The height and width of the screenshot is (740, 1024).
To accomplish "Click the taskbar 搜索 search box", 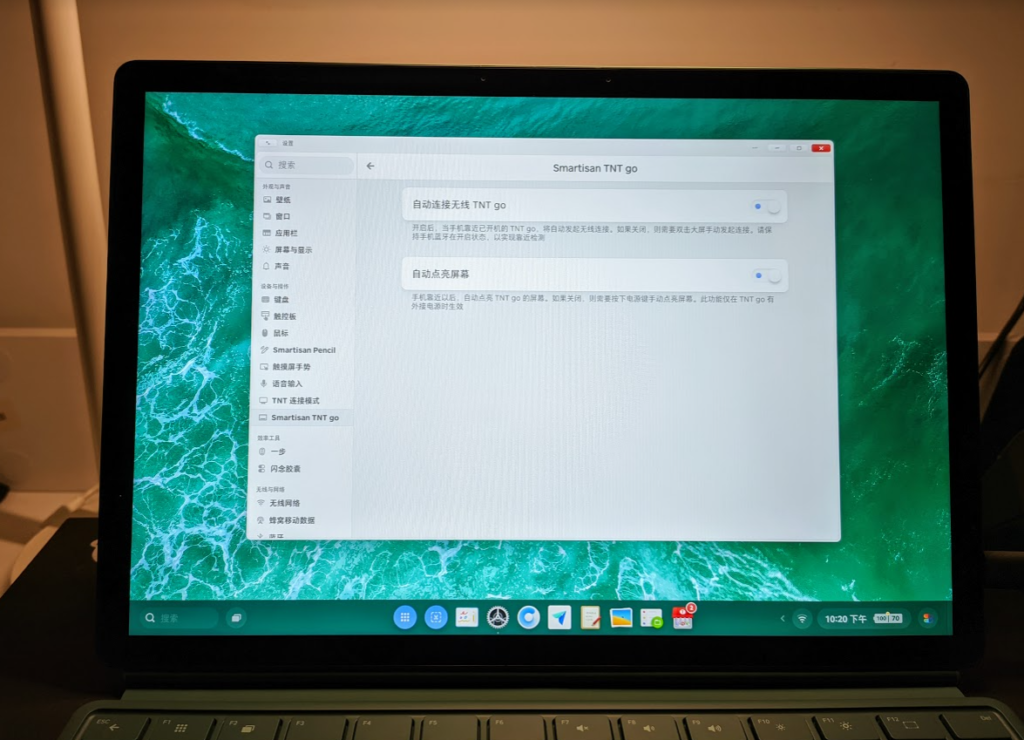I will click(x=179, y=618).
